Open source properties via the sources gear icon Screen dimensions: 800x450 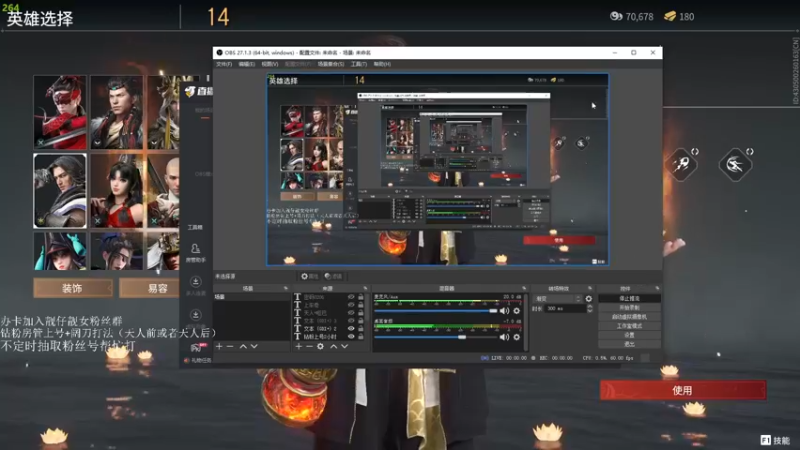(320, 346)
